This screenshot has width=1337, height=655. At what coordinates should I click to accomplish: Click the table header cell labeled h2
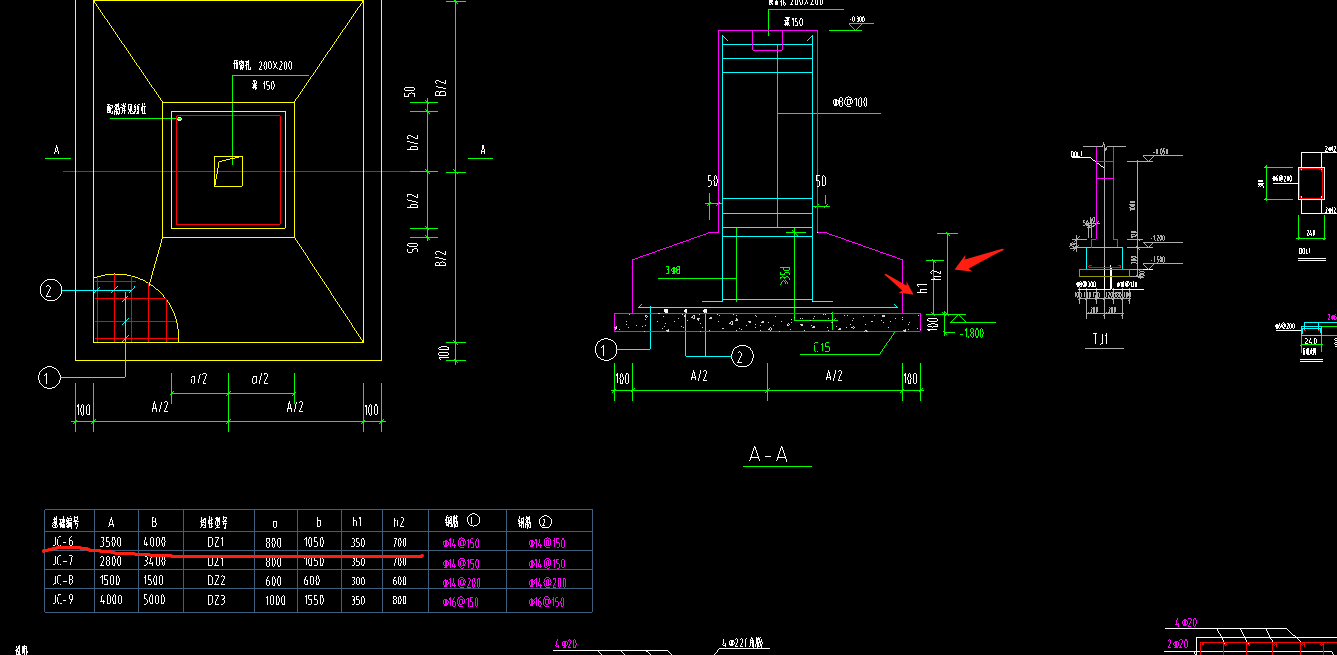coord(400,521)
